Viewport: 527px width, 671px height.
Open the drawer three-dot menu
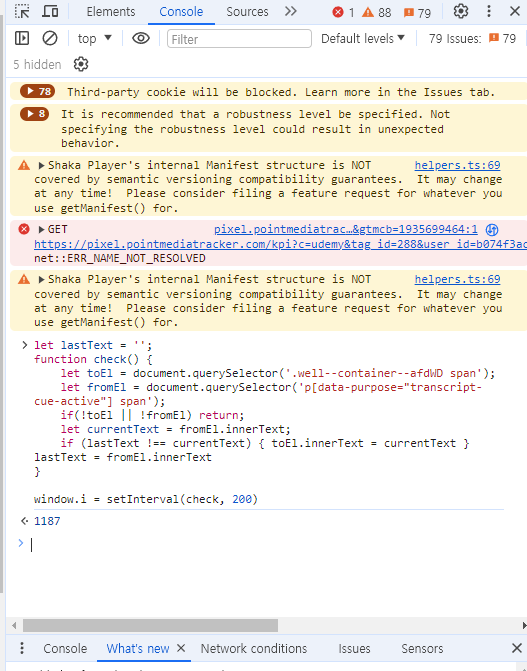[x=22, y=648]
